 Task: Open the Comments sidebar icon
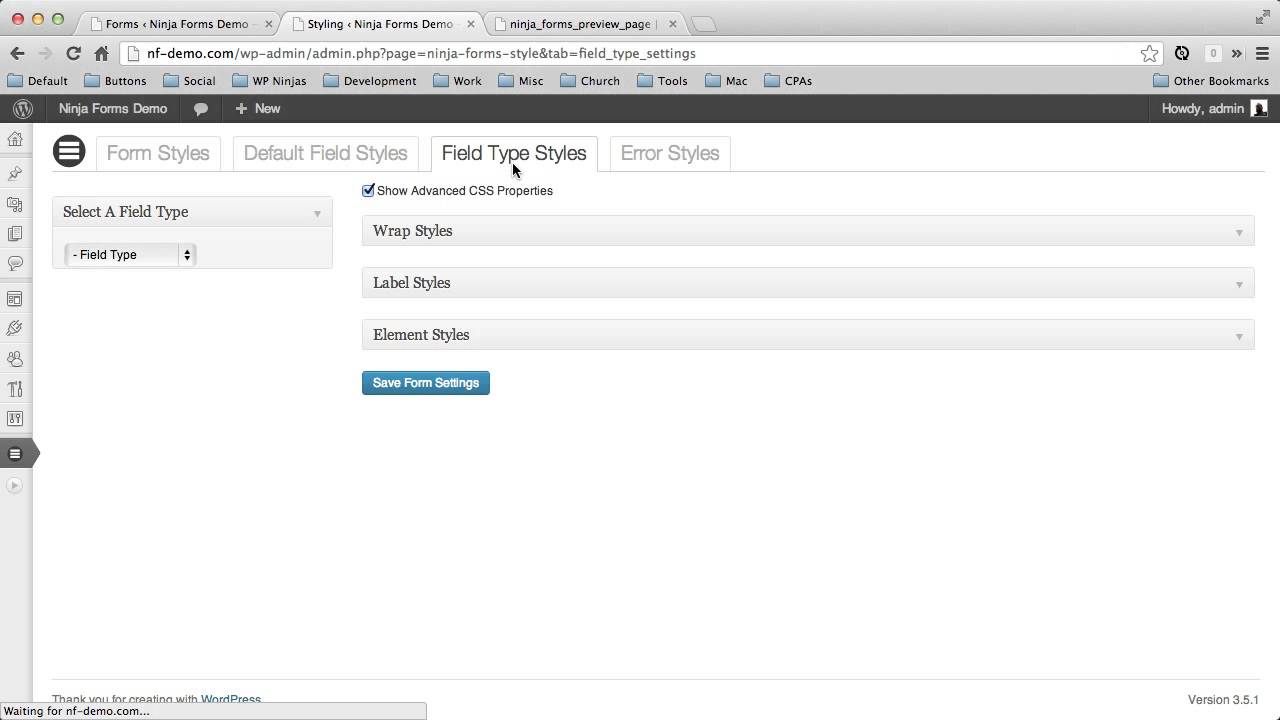pos(15,264)
